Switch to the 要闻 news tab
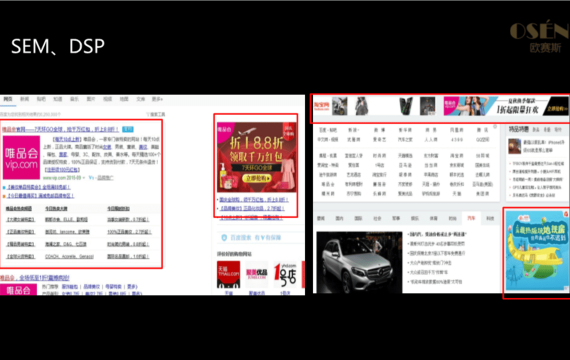Image resolution: width=570 pixels, height=360 pixels. pyautogui.click(x=321, y=218)
